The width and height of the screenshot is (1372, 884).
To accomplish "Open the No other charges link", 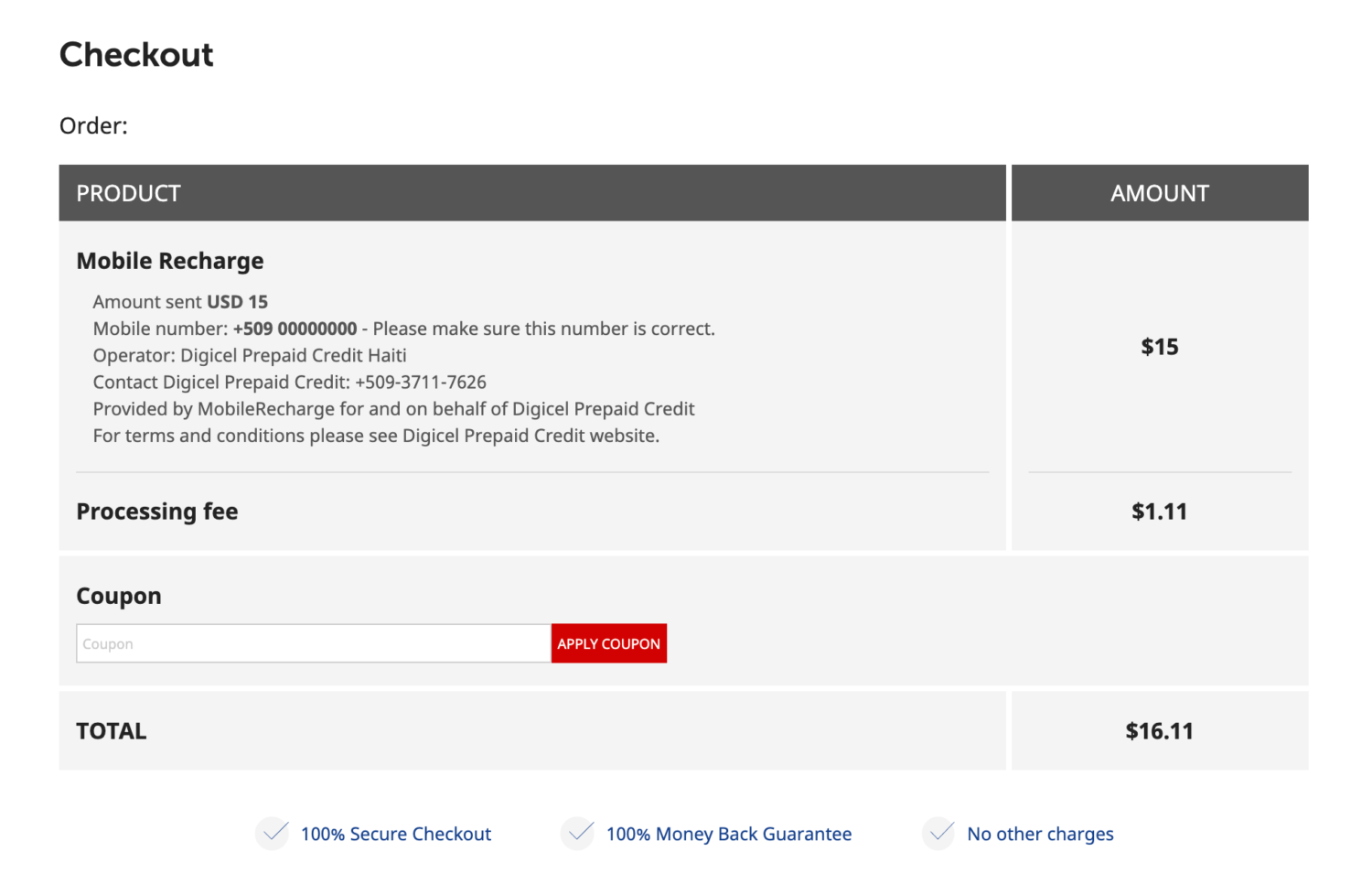I will coord(1041,834).
